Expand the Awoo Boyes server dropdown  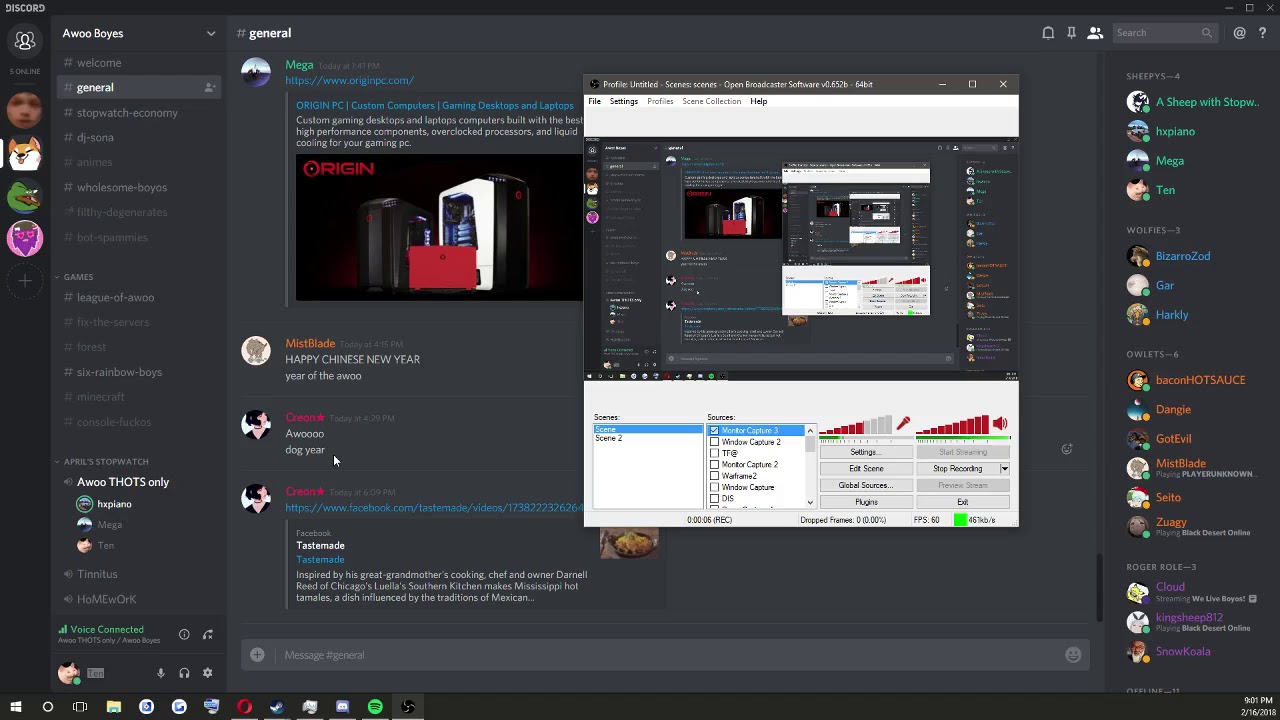(x=210, y=33)
